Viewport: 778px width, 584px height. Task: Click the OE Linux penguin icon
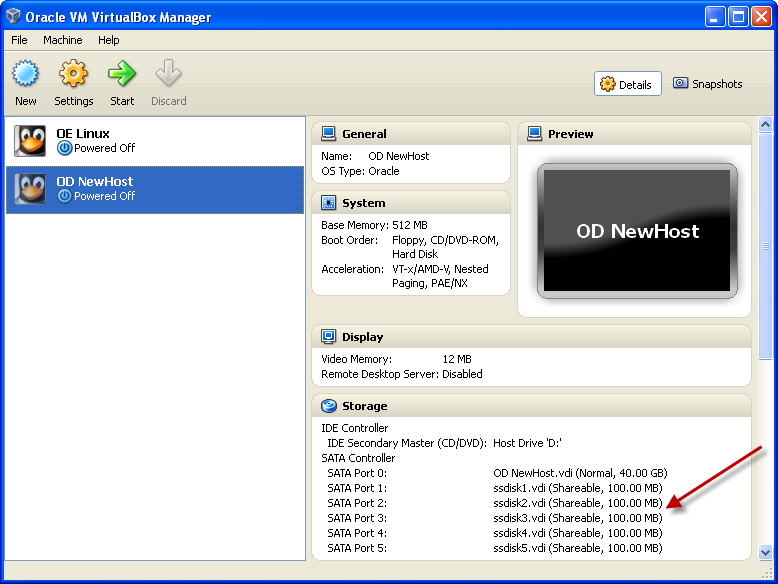pos(30,140)
